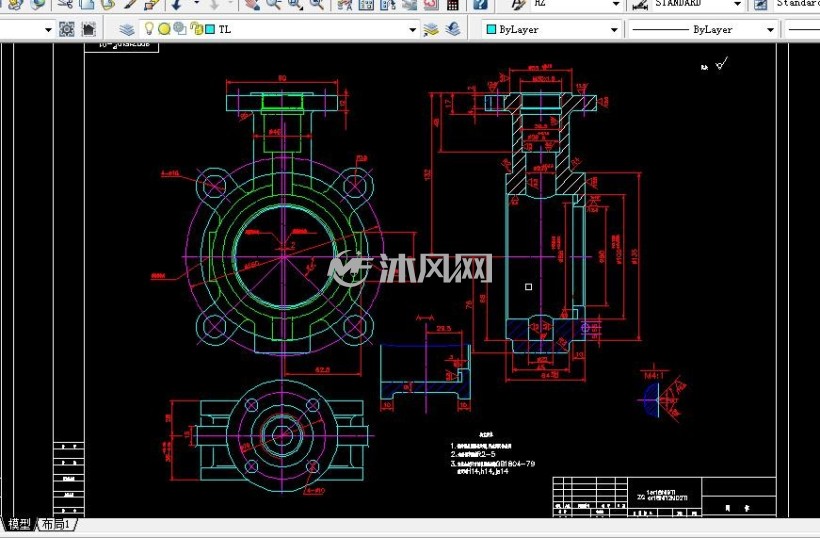The width and height of the screenshot is (820, 538).
Task: Switch to the 模型 model tab
Action: coord(19,523)
